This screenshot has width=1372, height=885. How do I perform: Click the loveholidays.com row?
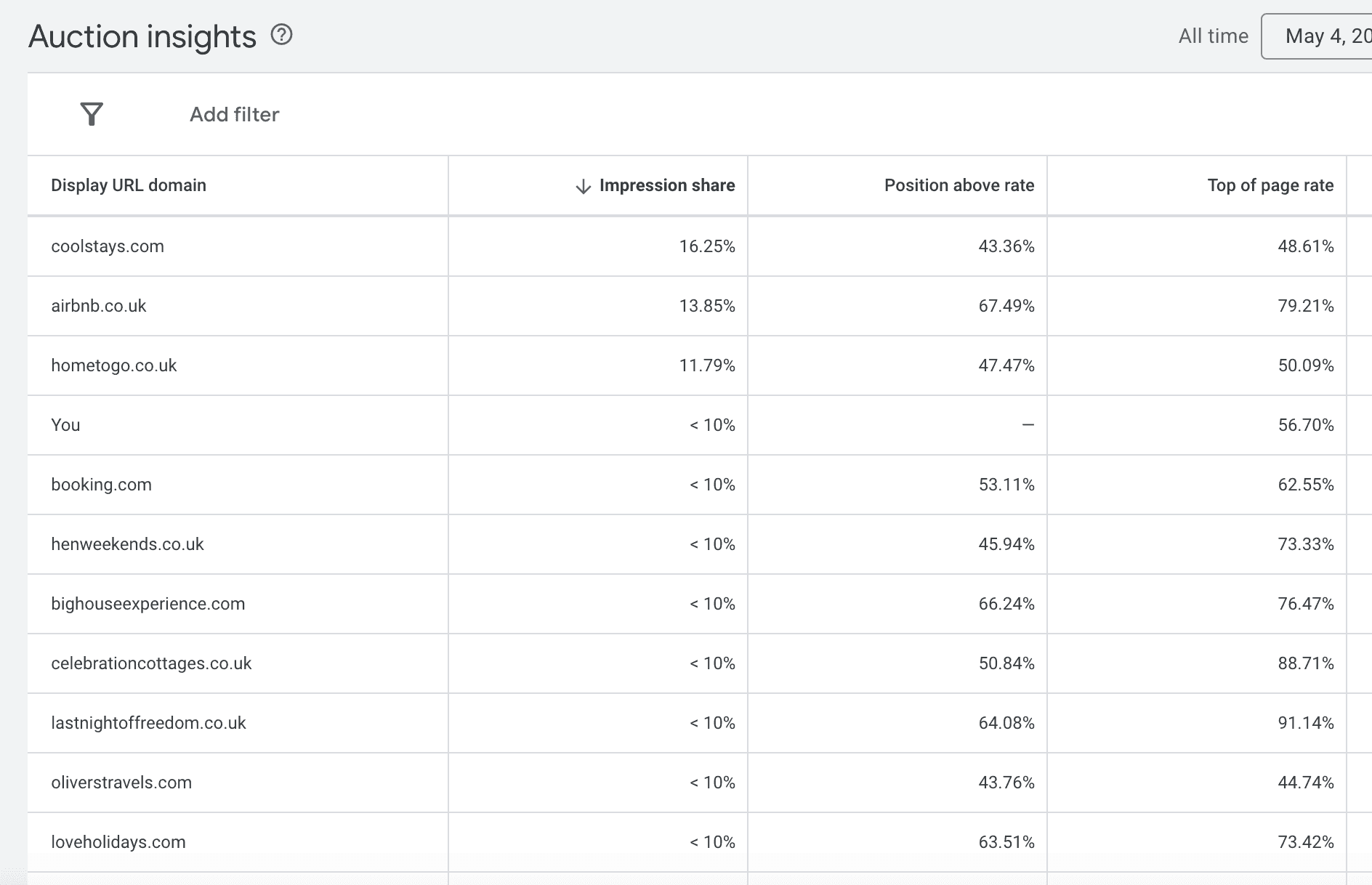pyautogui.click(x=118, y=842)
